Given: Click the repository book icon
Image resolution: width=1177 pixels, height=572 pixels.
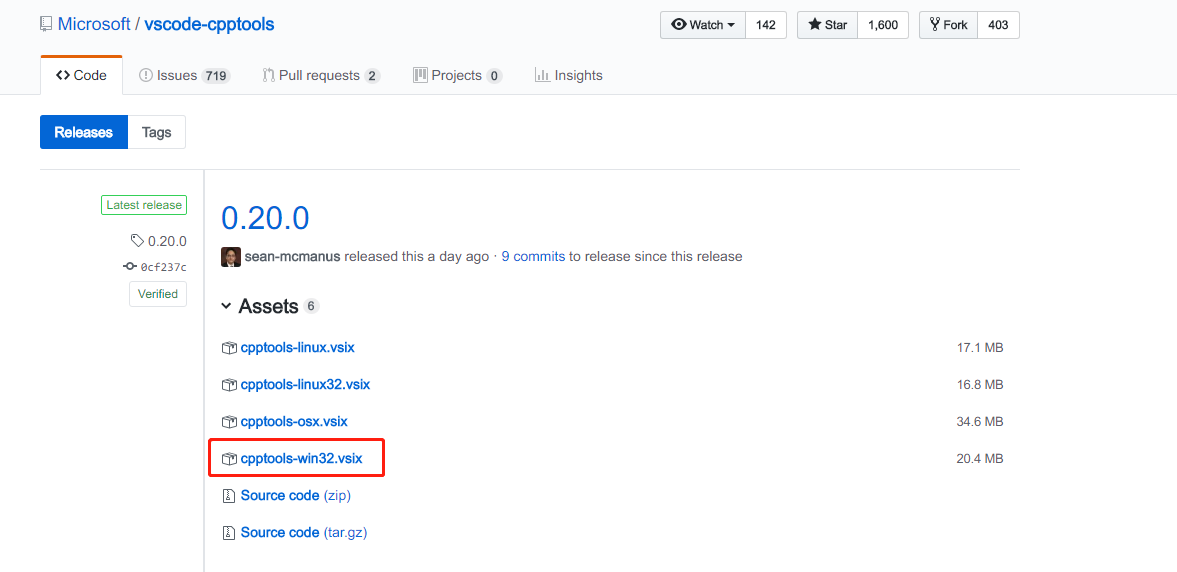Looking at the screenshot, I should coord(46,25).
